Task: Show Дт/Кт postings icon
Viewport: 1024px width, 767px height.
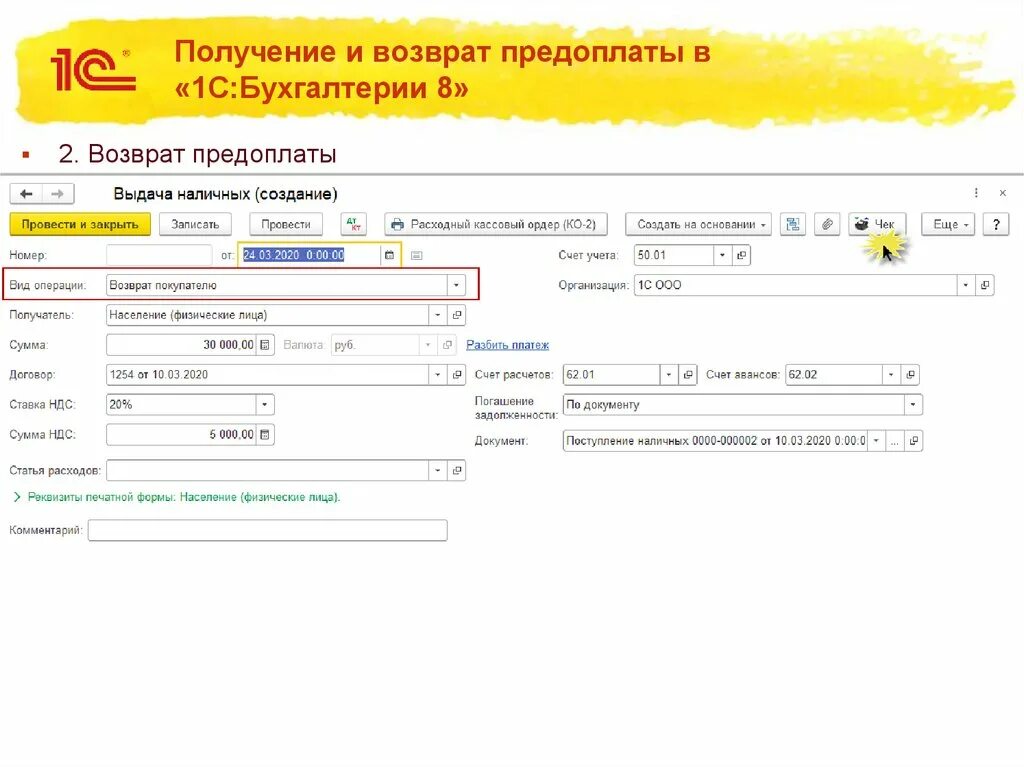Action: coord(353,224)
